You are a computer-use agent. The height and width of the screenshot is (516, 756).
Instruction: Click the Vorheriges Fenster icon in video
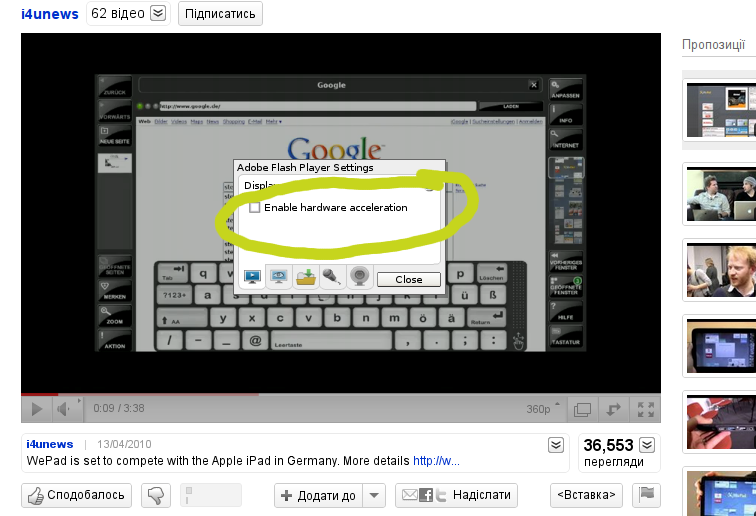point(566,262)
